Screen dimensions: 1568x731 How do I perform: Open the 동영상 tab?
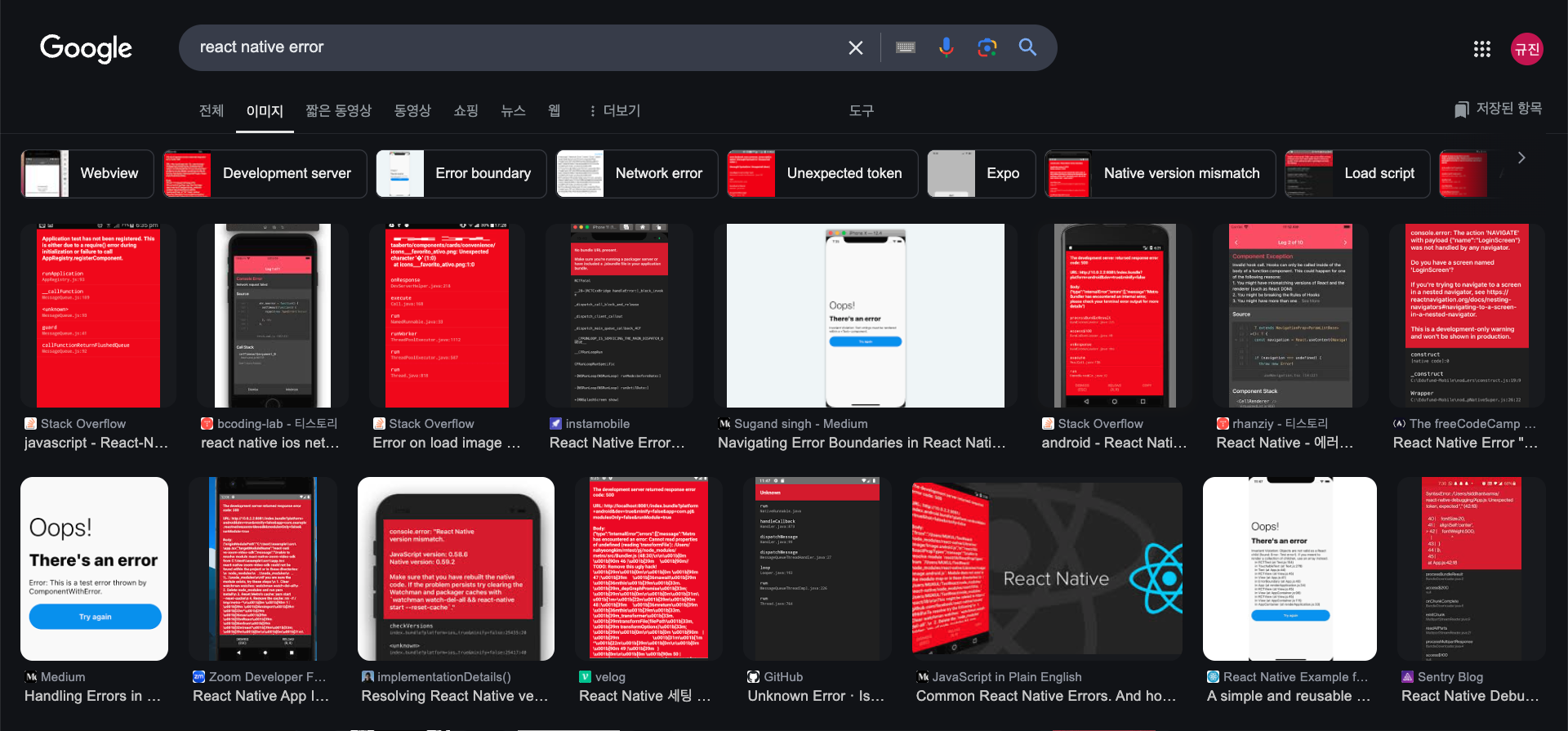tap(412, 110)
